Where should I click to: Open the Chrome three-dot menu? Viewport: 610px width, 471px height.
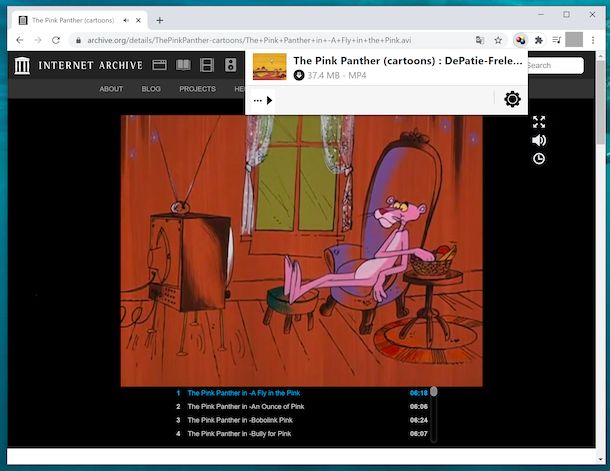[593, 40]
